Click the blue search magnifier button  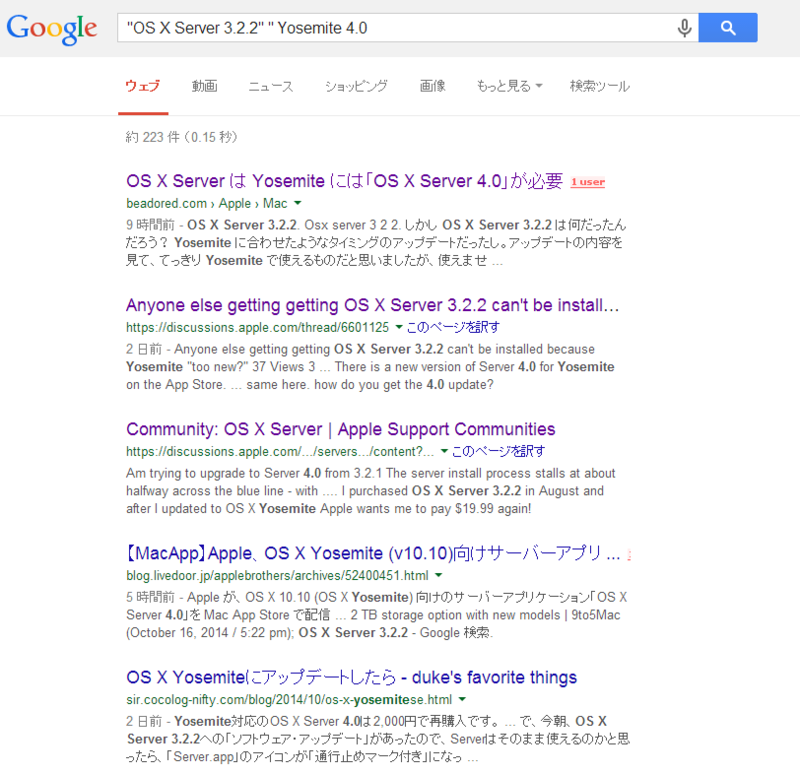728,28
